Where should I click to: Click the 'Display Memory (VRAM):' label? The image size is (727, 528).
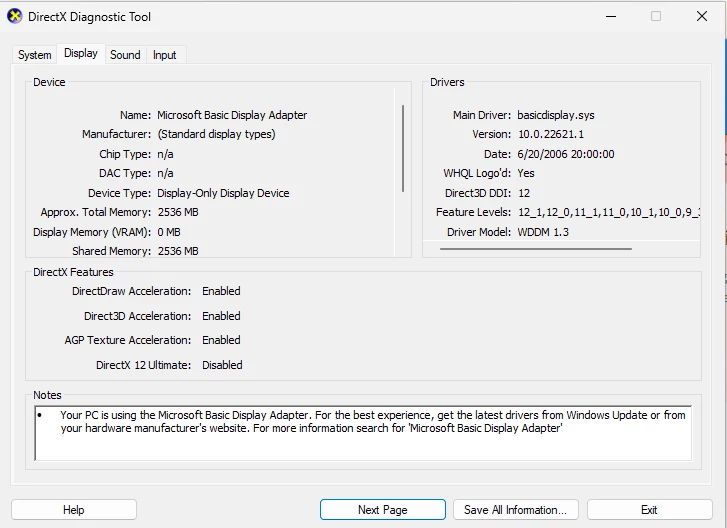pyautogui.click(x=92, y=232)
